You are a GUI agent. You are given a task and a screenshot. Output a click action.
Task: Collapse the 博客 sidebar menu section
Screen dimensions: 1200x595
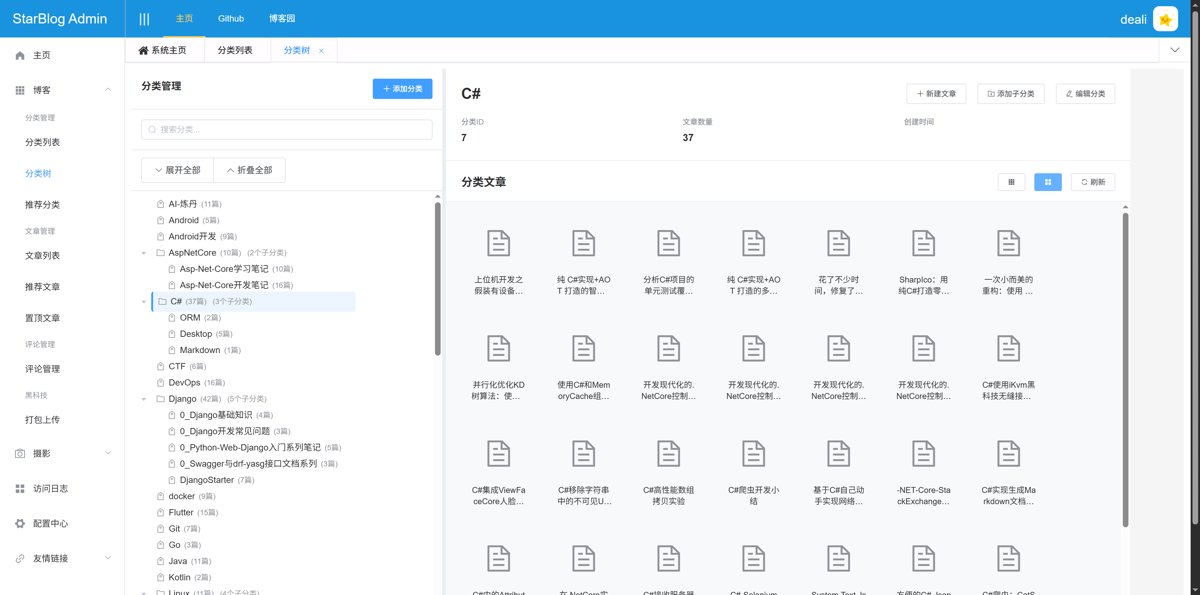tap(62, 90)
